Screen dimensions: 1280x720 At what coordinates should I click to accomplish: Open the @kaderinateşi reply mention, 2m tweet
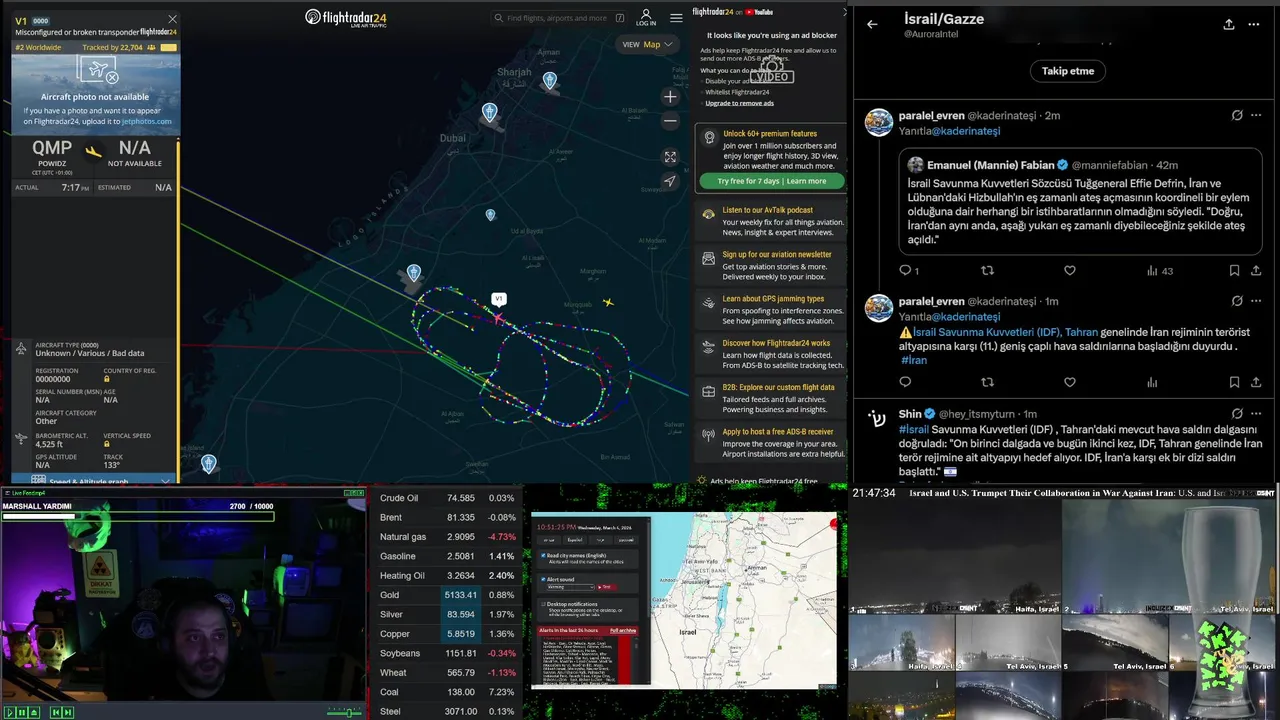click(x=966, y=130)
